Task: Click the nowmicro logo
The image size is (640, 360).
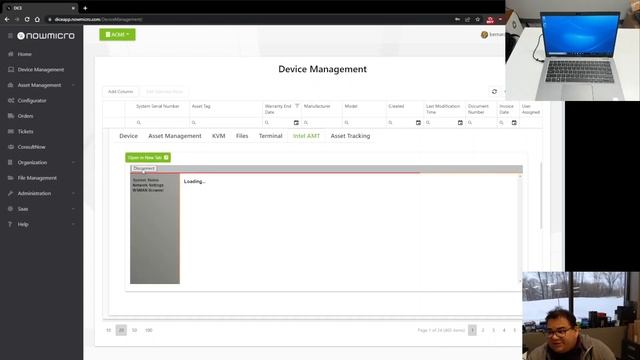Action: (46, 36)
